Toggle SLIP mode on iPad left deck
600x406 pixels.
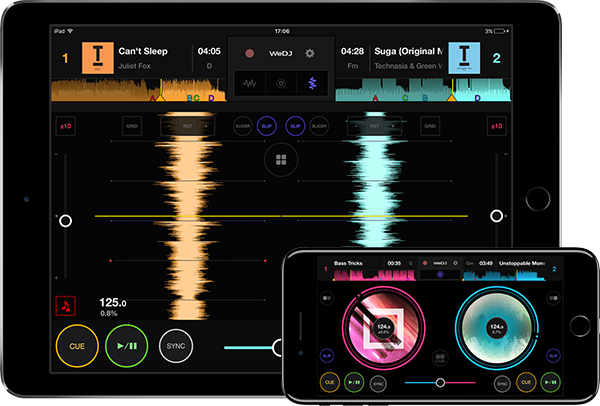click(x=267, y=126)
